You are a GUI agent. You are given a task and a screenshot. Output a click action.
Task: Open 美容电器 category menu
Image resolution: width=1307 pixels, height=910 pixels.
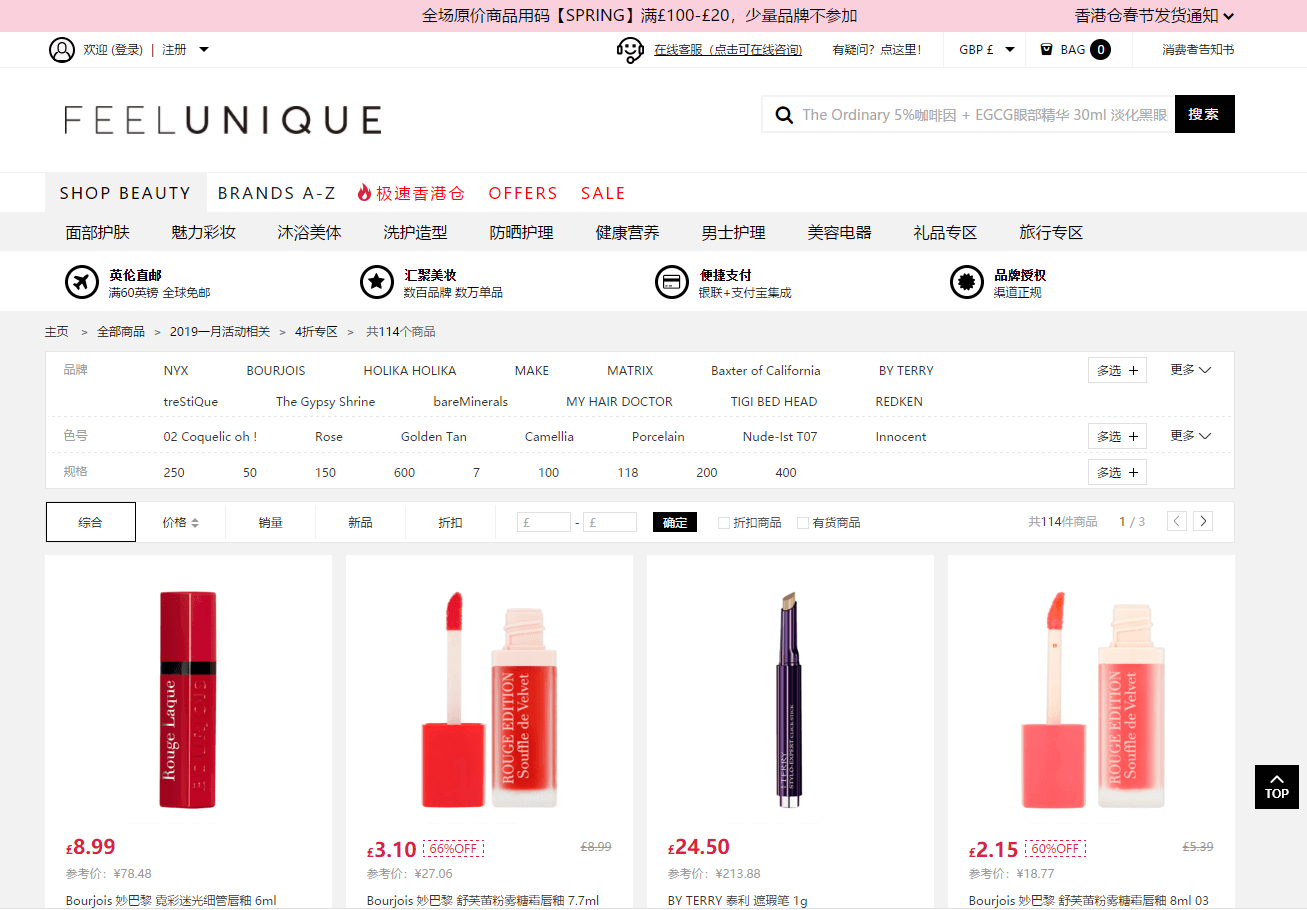point(840,232)
